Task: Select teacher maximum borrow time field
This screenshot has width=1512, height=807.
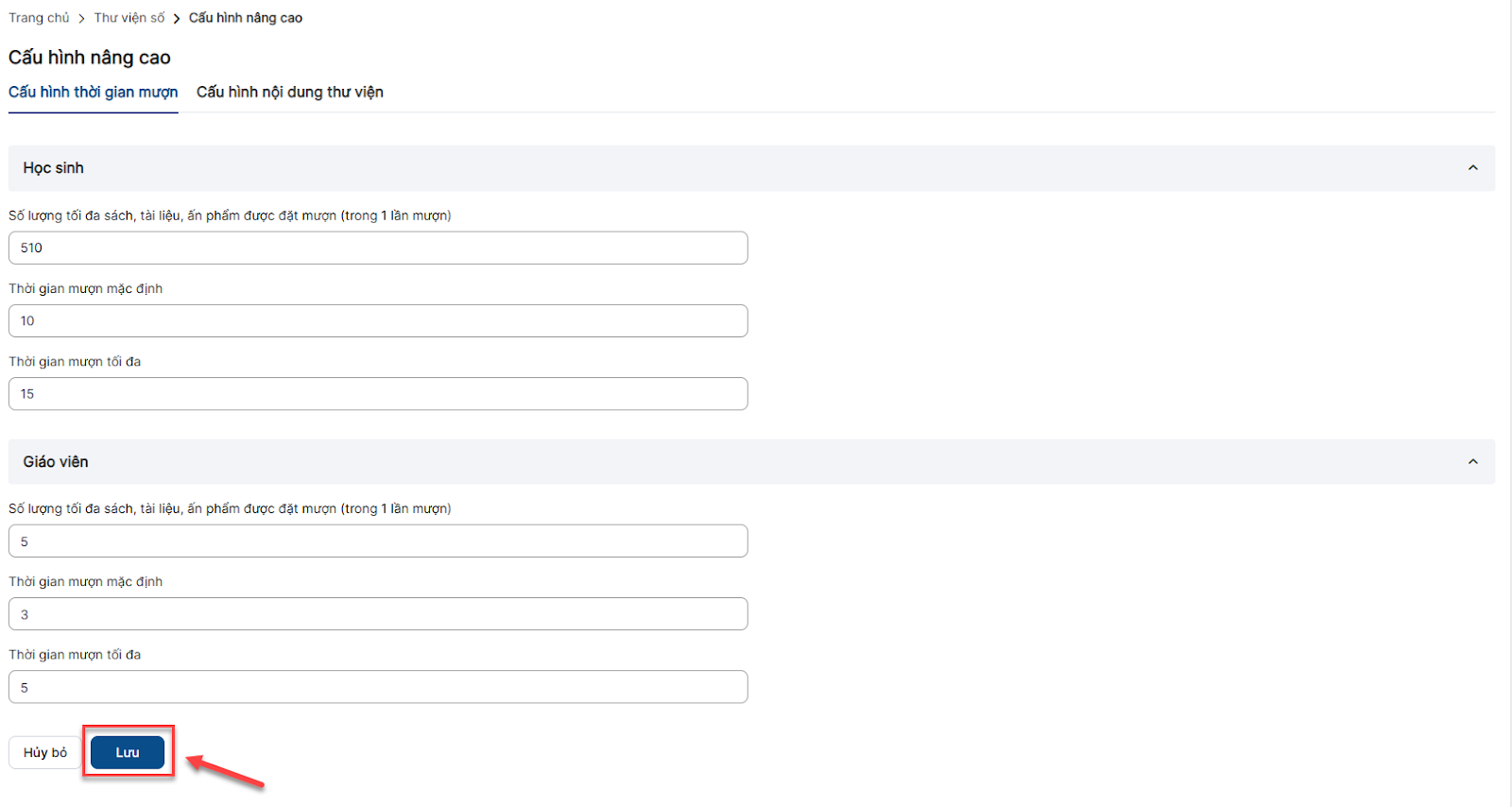Action: (378, 687)
